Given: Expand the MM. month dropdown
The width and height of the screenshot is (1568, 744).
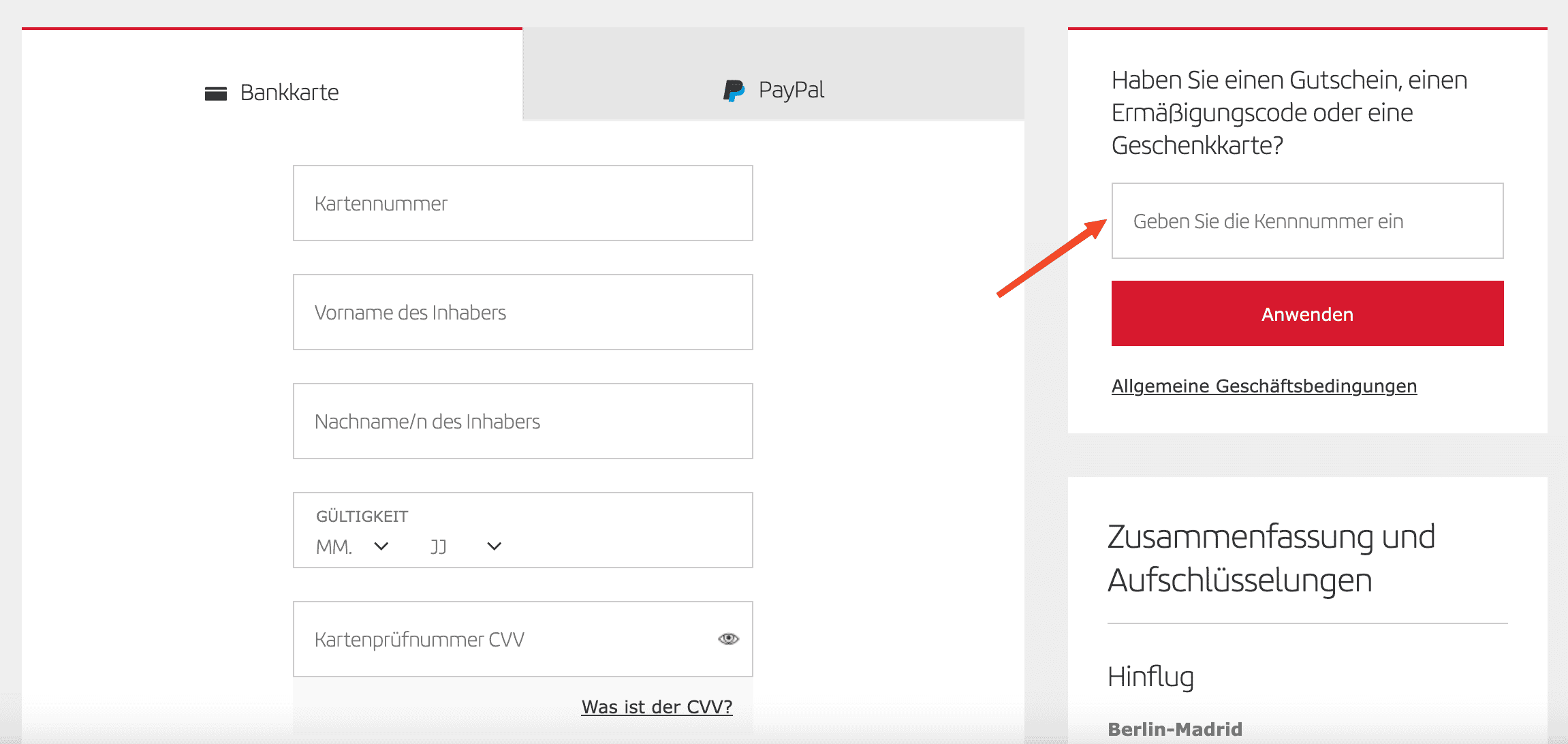Looking at the screenshot, I should coord(352,546).
